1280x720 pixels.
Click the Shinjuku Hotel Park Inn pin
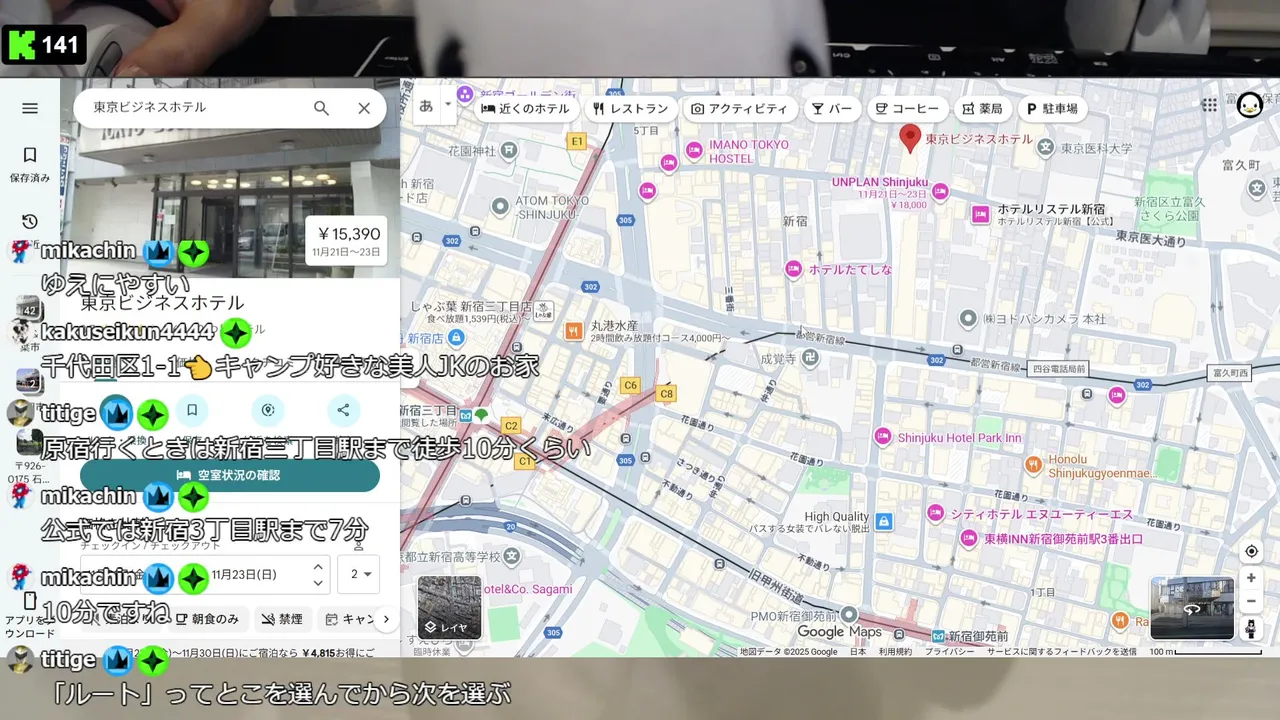[x=882, y=436]
